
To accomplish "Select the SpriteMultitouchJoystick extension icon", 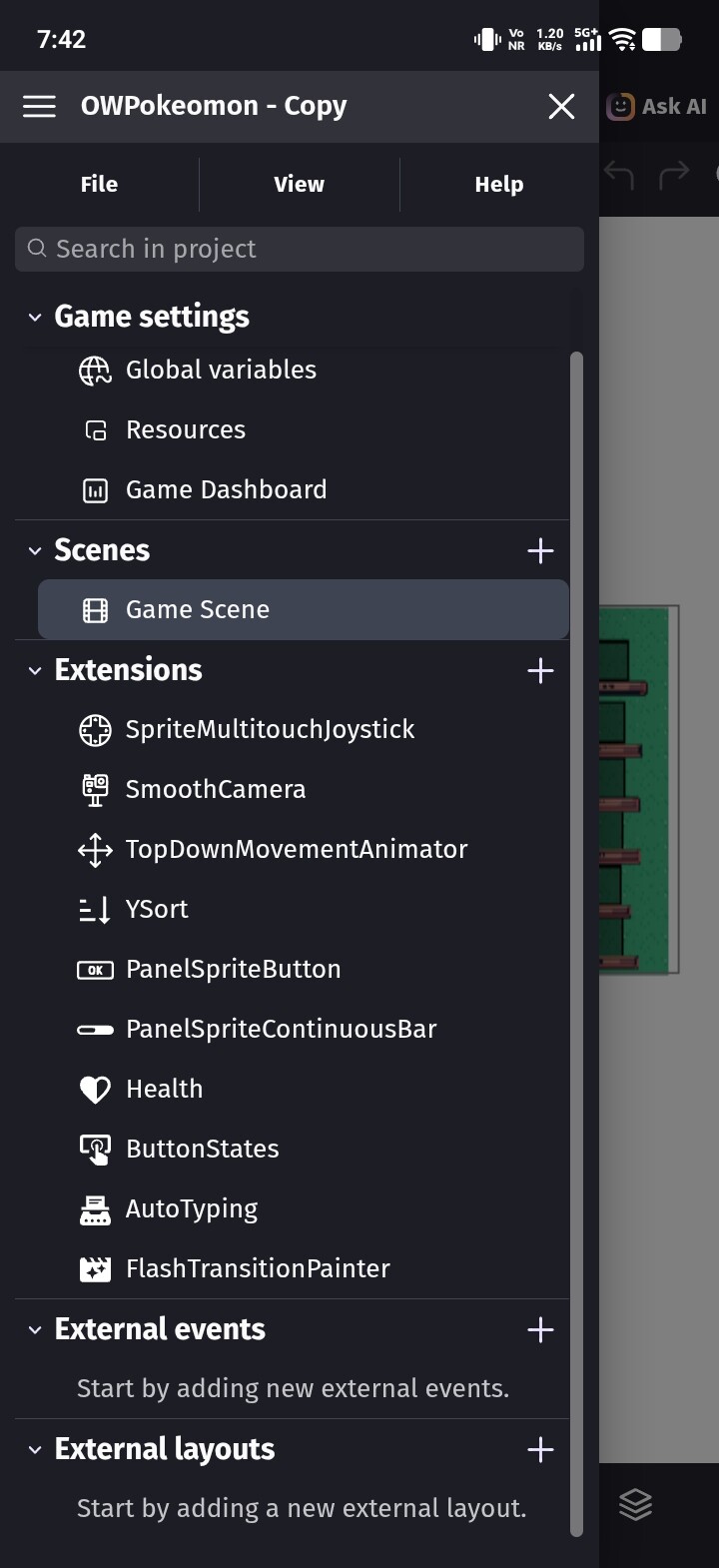I will 95,730.
